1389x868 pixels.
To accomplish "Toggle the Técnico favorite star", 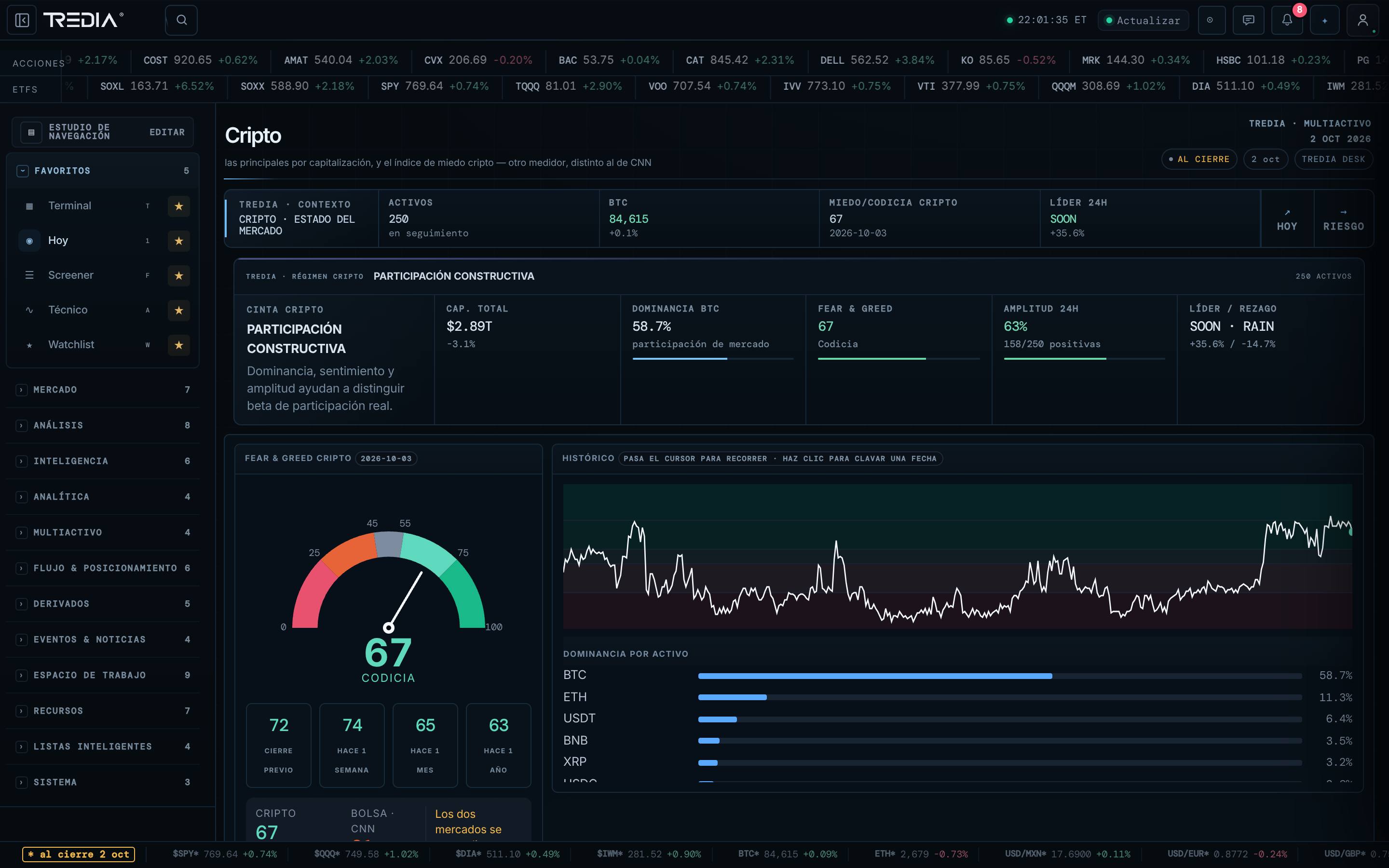I will coord(178,310).
